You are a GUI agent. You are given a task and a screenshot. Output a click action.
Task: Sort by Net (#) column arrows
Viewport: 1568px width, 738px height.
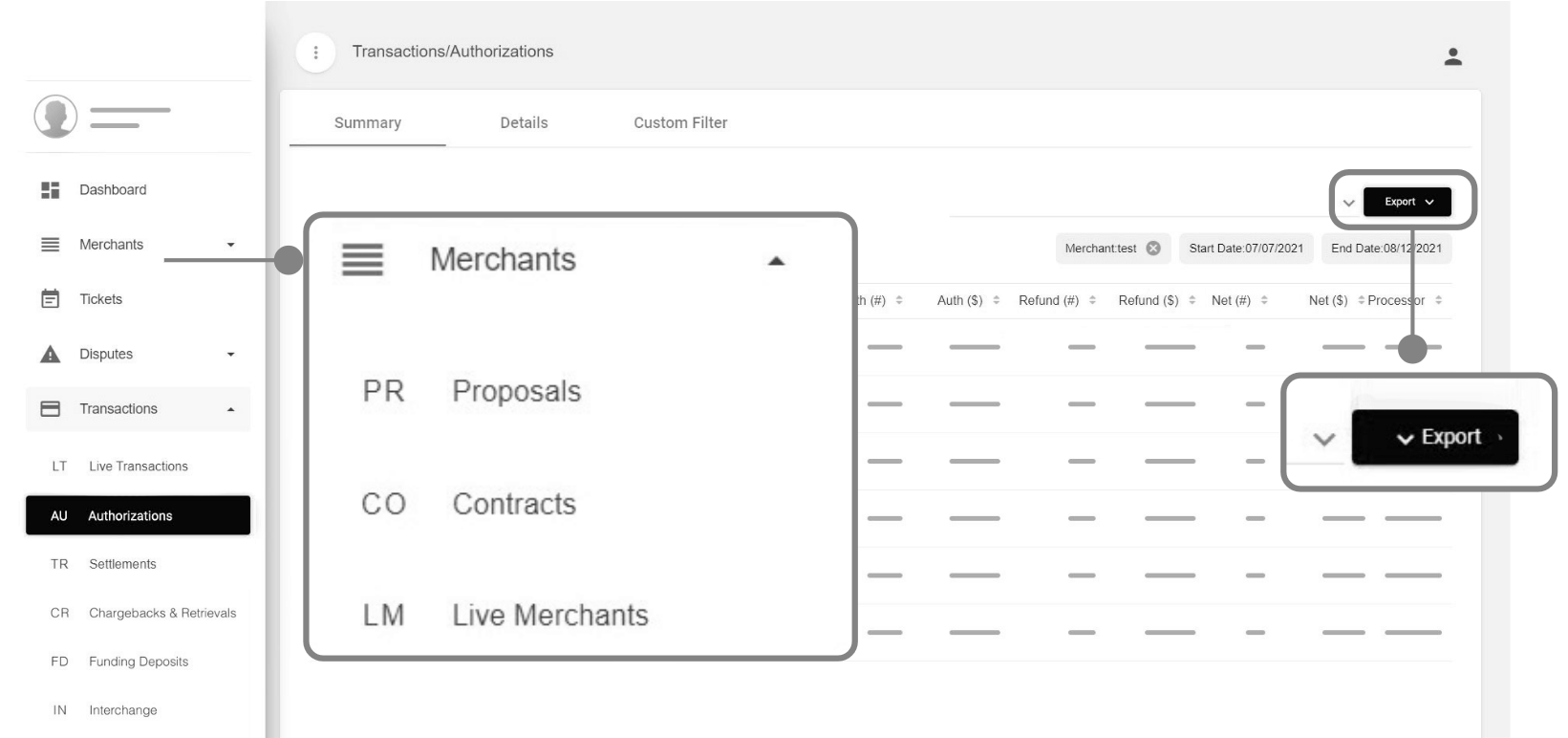point(1264,300)
